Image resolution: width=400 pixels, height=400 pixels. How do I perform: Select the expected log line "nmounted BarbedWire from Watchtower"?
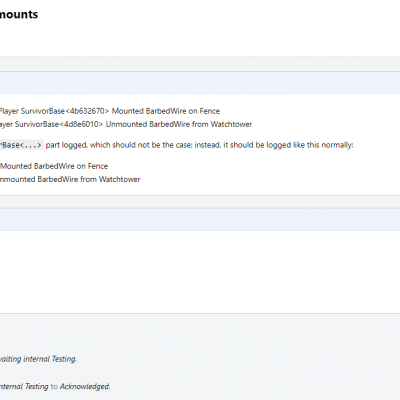pos(70,179)
